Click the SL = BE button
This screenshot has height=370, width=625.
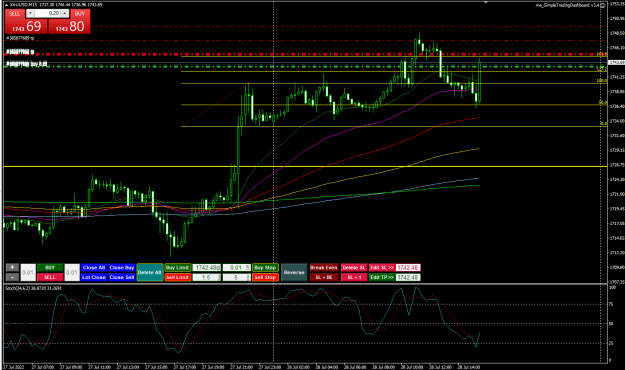[x=324, y=277]
